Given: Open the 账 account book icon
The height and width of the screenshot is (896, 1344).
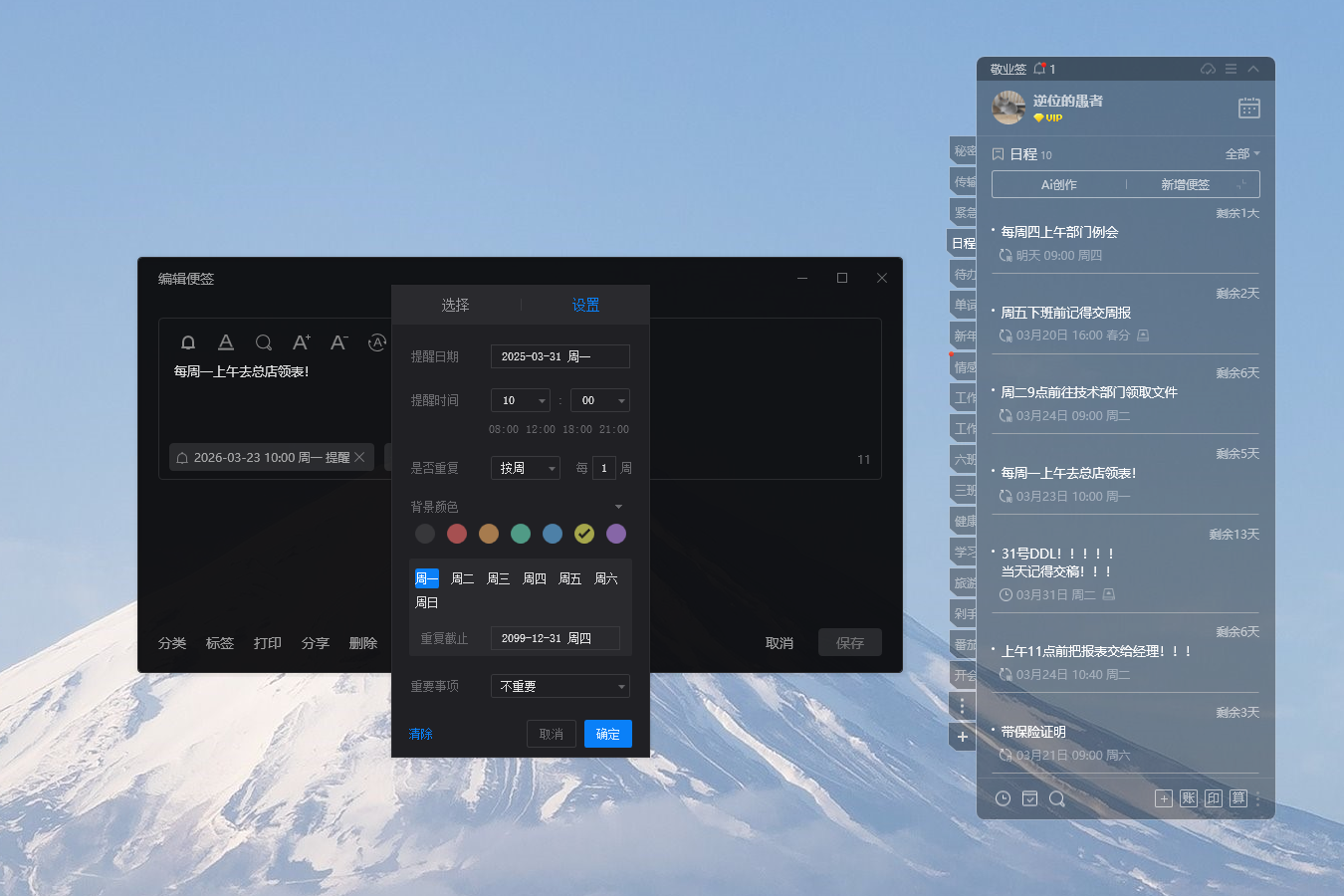Looking at the screenshot, I should [x=1188, y=798].
